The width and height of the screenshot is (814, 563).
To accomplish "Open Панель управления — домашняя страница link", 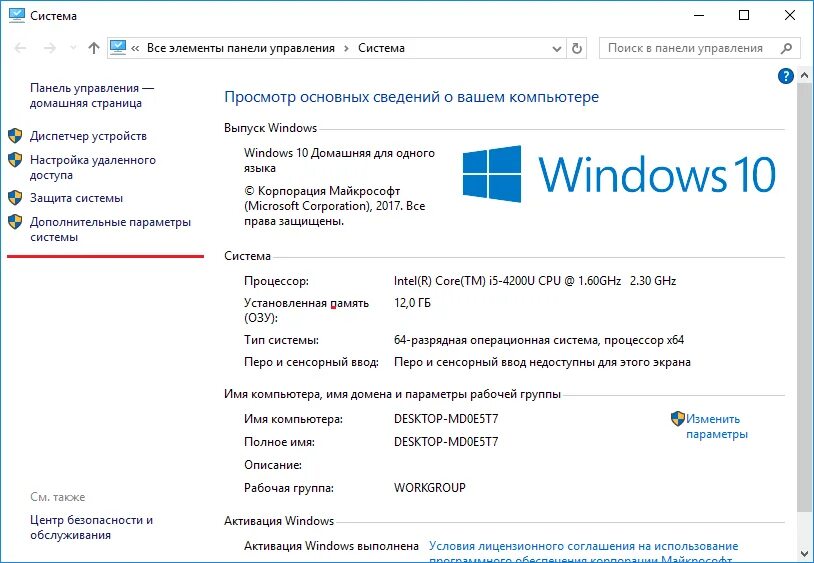I will pyautogui.click(x=92, y=95).
